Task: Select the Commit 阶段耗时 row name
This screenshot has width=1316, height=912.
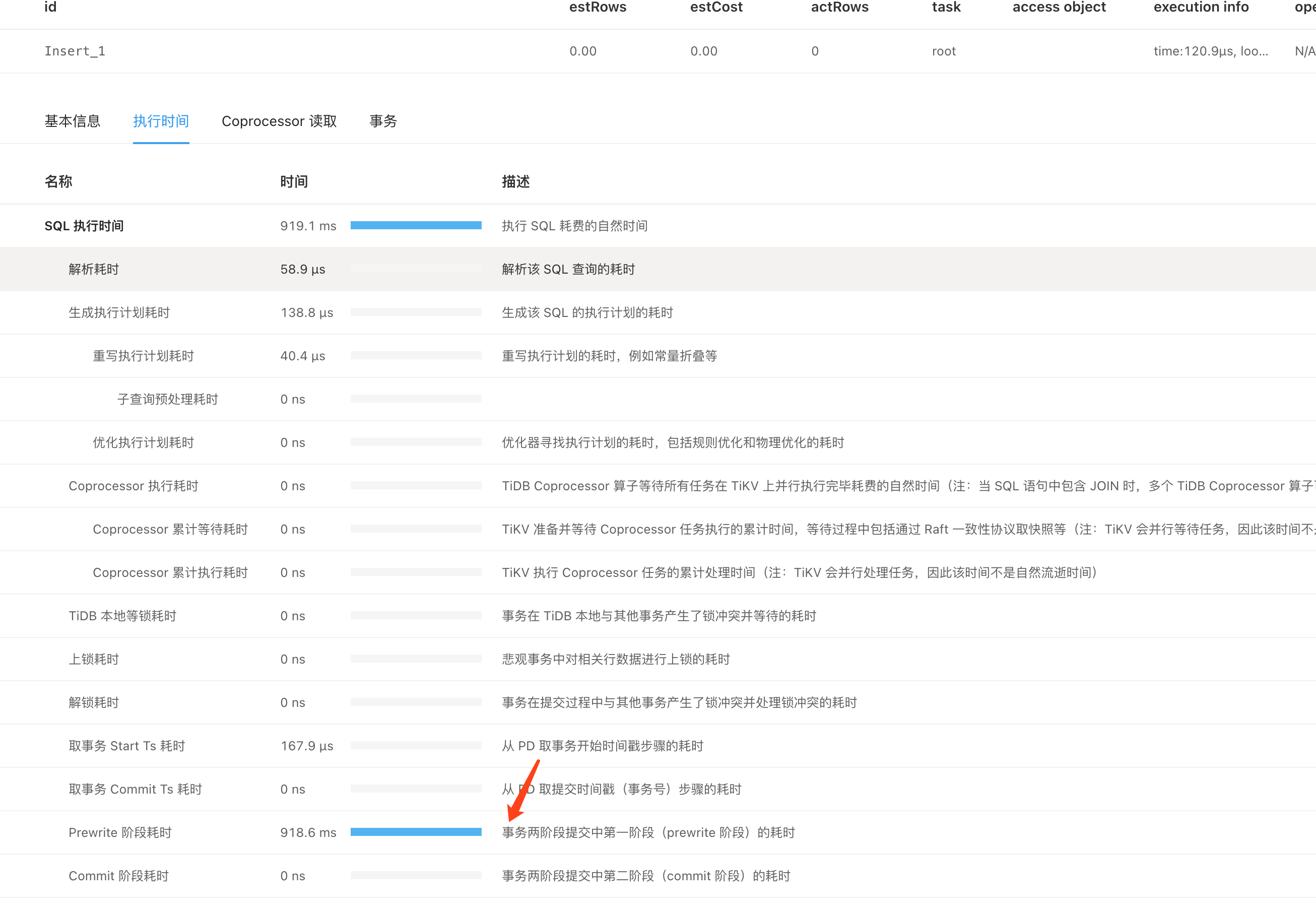Action: 119,876
